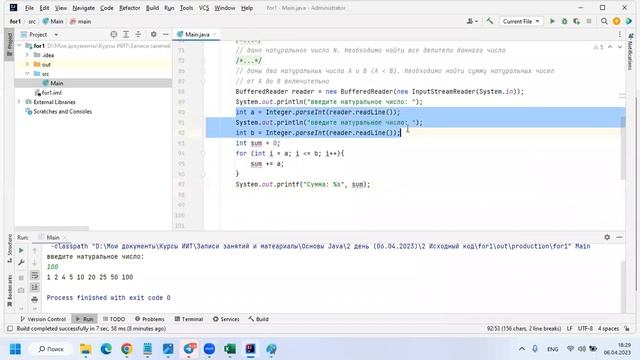
Task: Expand the .idea folder
Action: 27,55
